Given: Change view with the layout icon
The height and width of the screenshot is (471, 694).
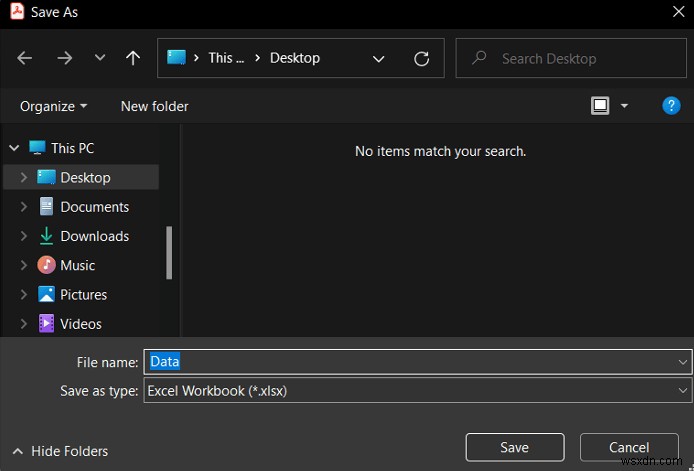Looking at the screenshot, I should point(600,106).
